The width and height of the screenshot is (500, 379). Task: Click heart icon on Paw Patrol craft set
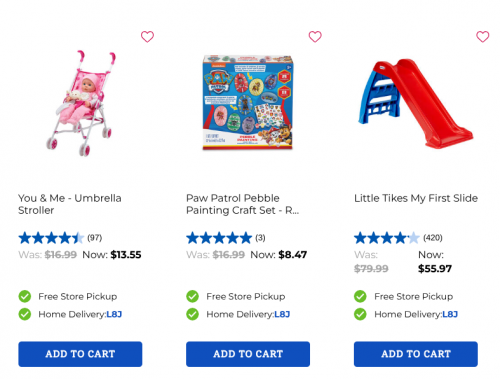pyautogui.click(x=315, y=36)
